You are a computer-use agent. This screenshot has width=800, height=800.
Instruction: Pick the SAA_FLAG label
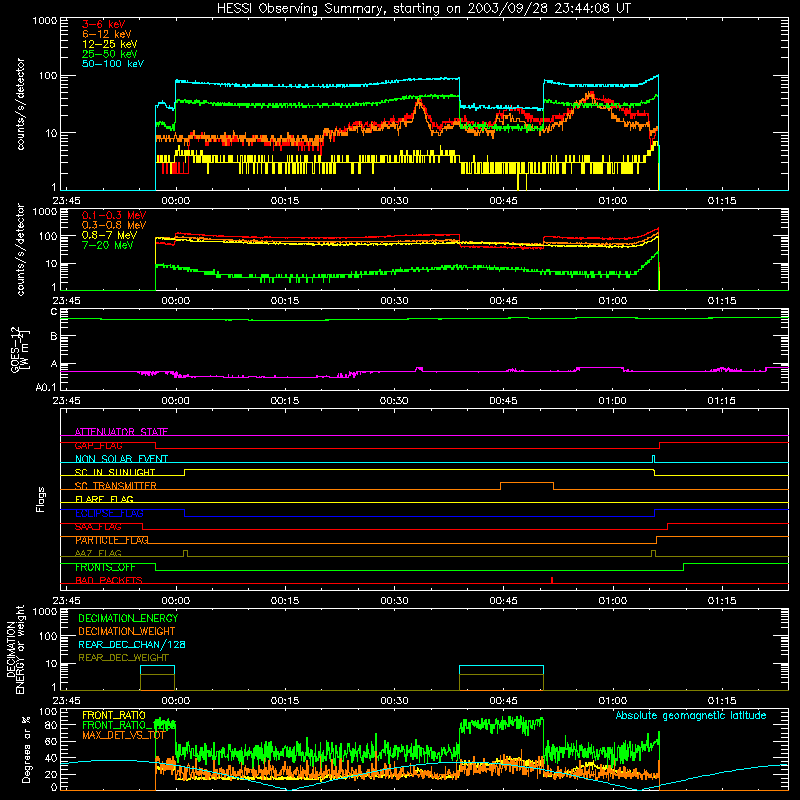[x=98, y=526]
